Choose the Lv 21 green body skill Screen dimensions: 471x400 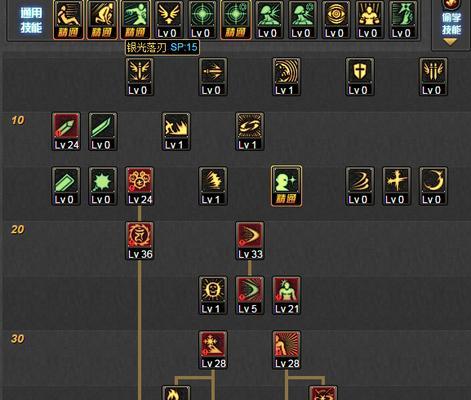(286, 295)
